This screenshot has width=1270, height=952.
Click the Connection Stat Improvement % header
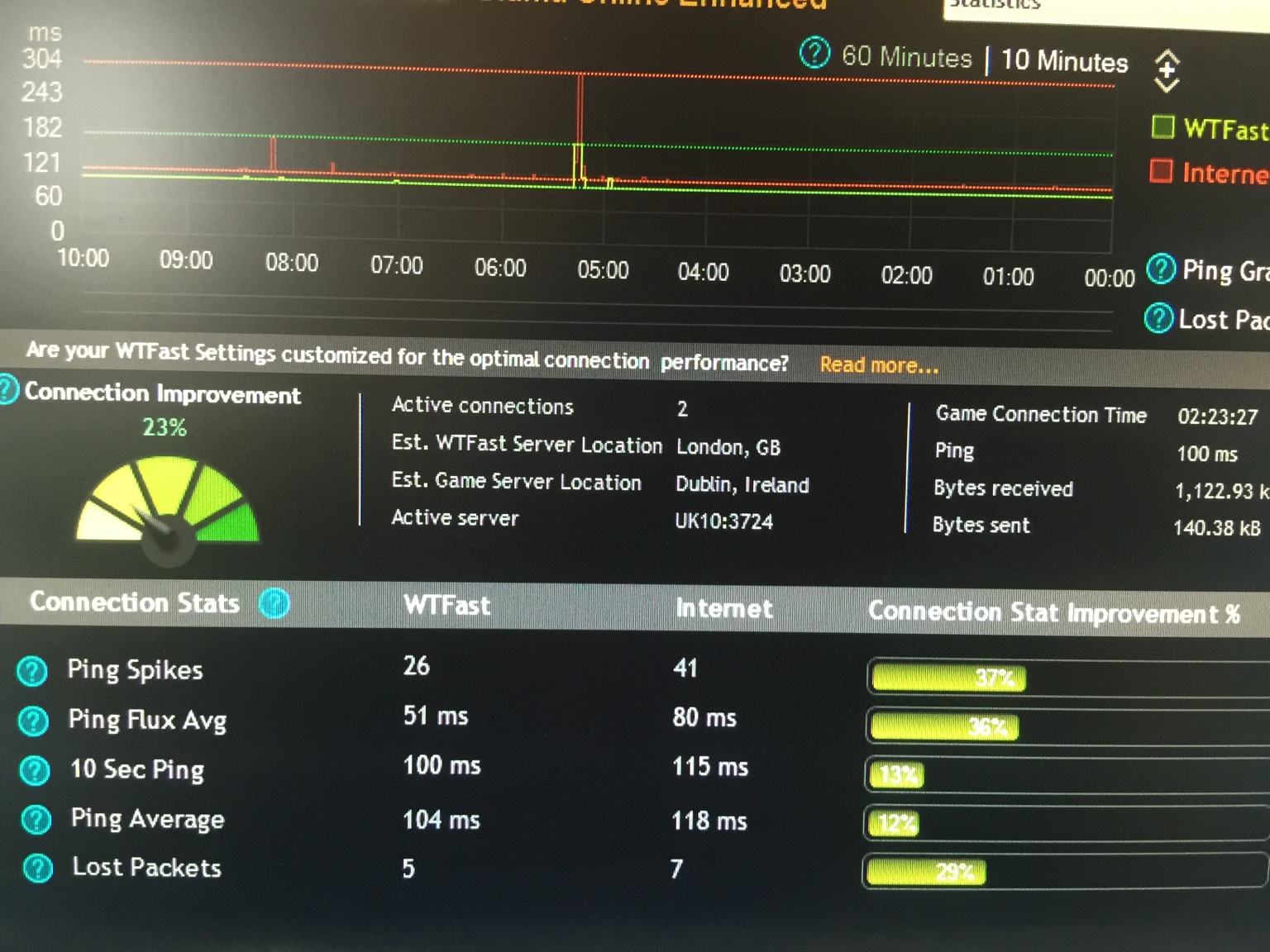click(1054, 612)
